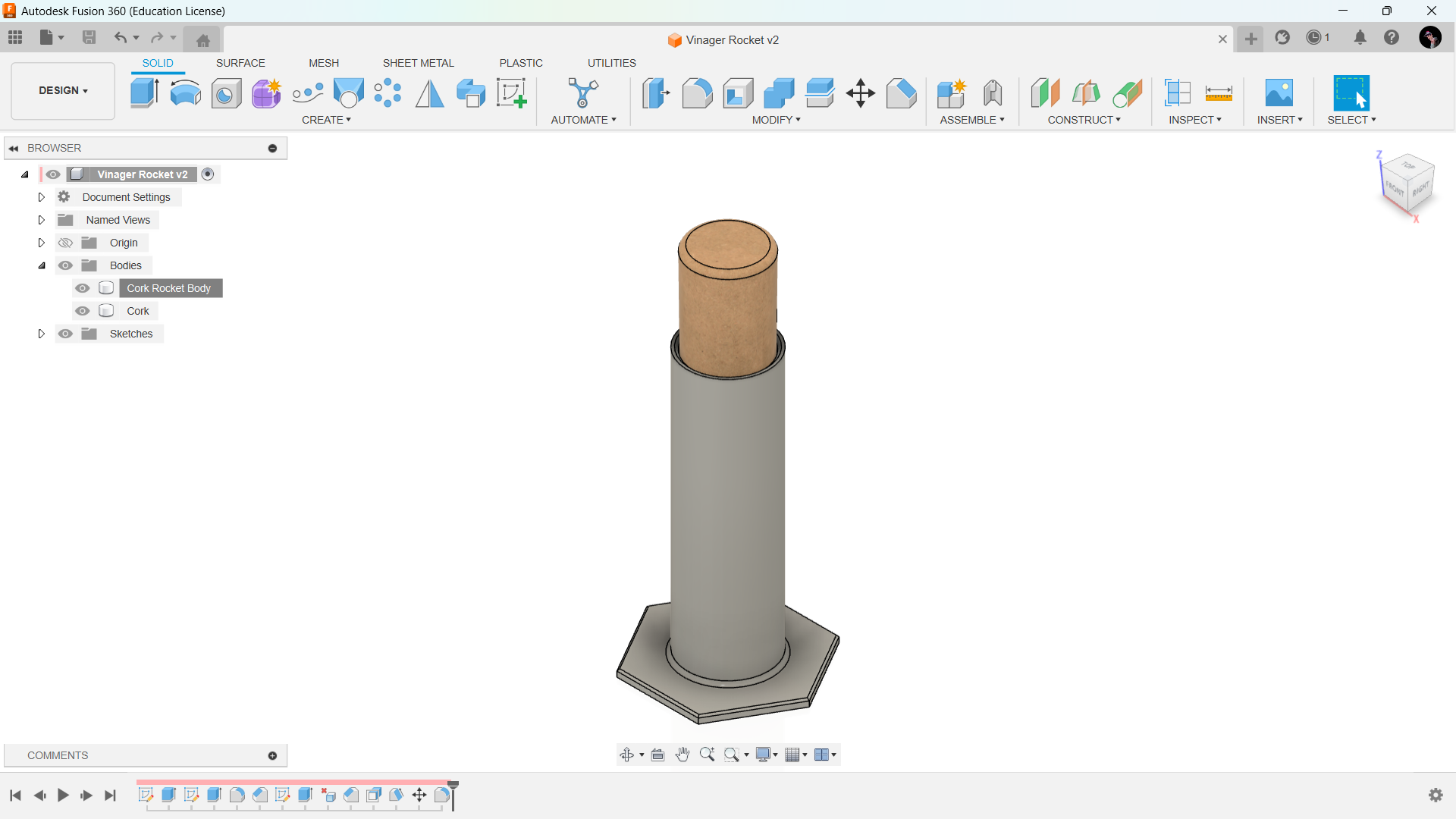Expand the Document Settings node
The height and width of the screenshot is (819, 1456).
(x=41, y=196)
